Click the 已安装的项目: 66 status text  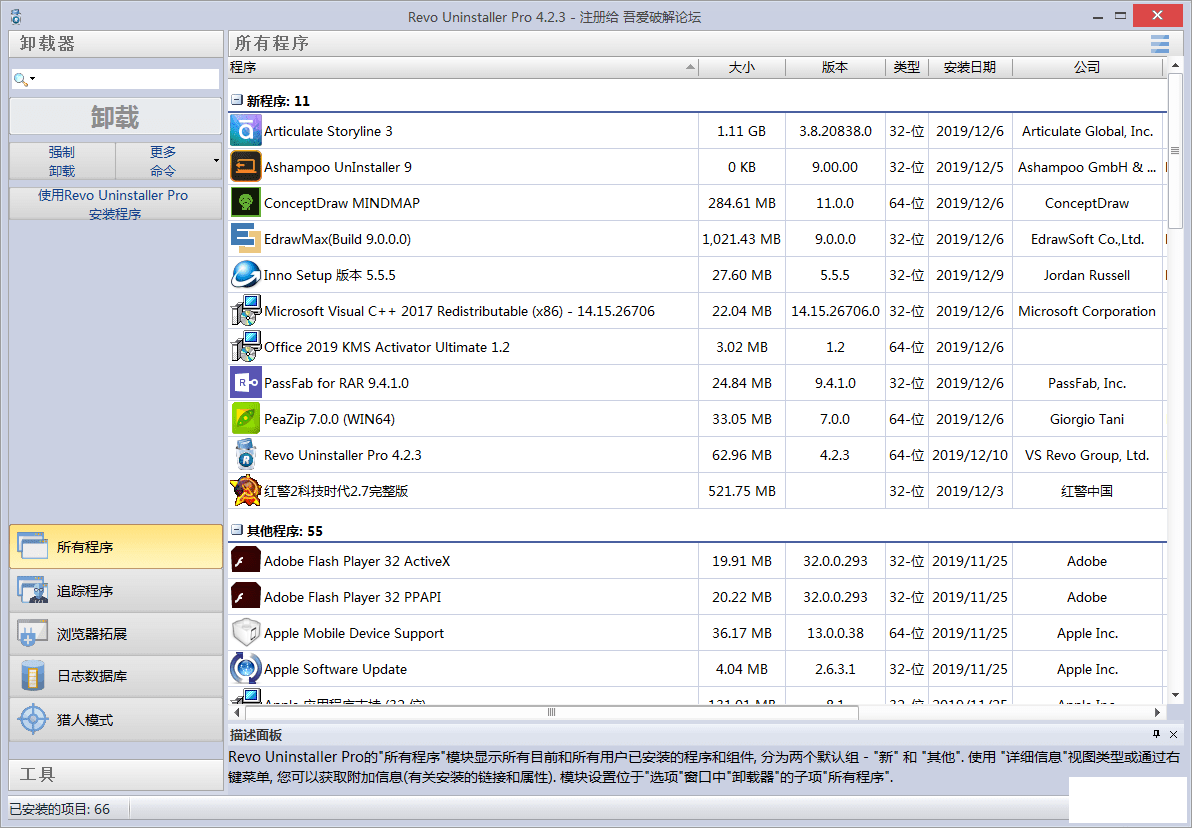[x=59, y=809]
